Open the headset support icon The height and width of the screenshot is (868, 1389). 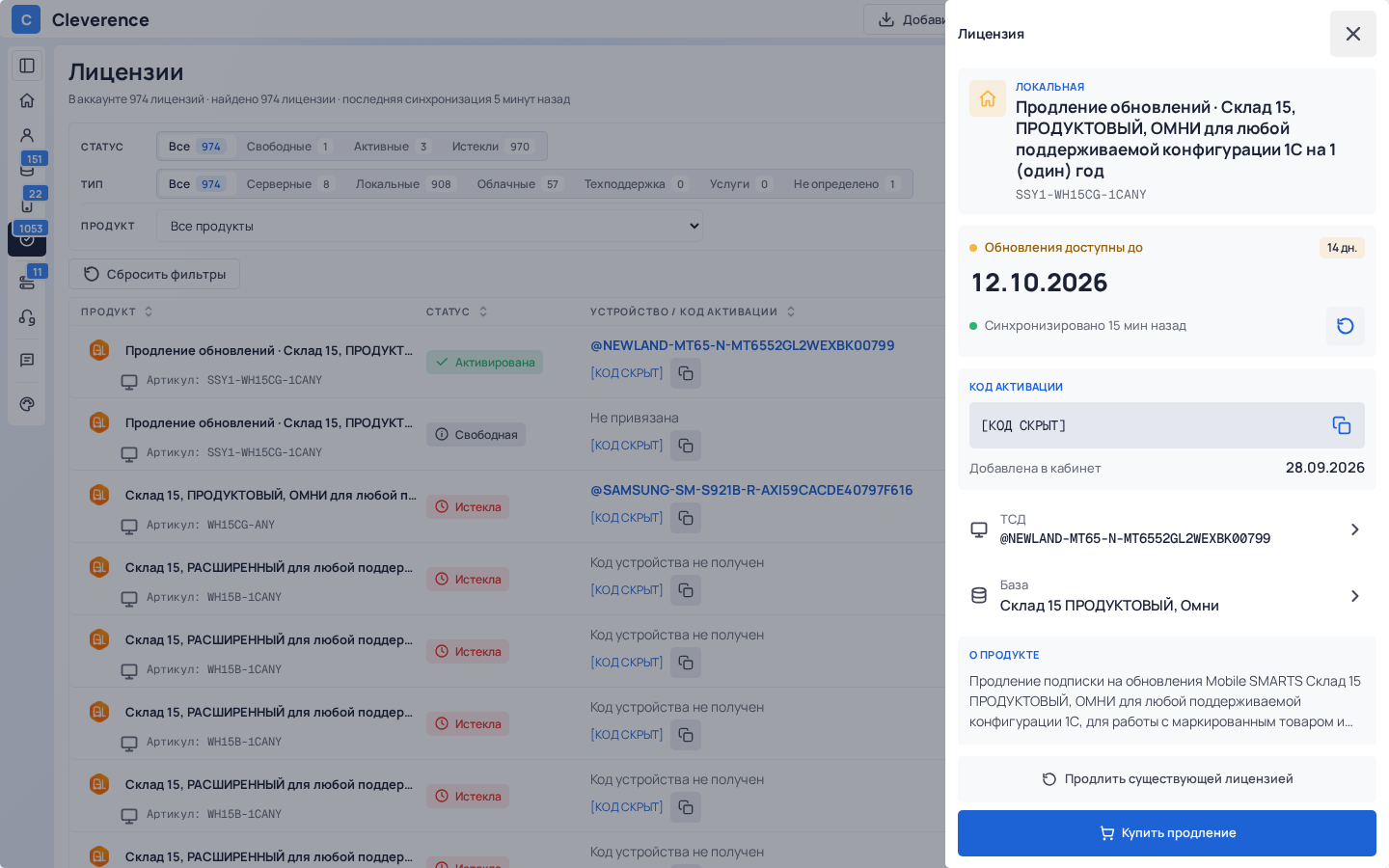point(27,317)
